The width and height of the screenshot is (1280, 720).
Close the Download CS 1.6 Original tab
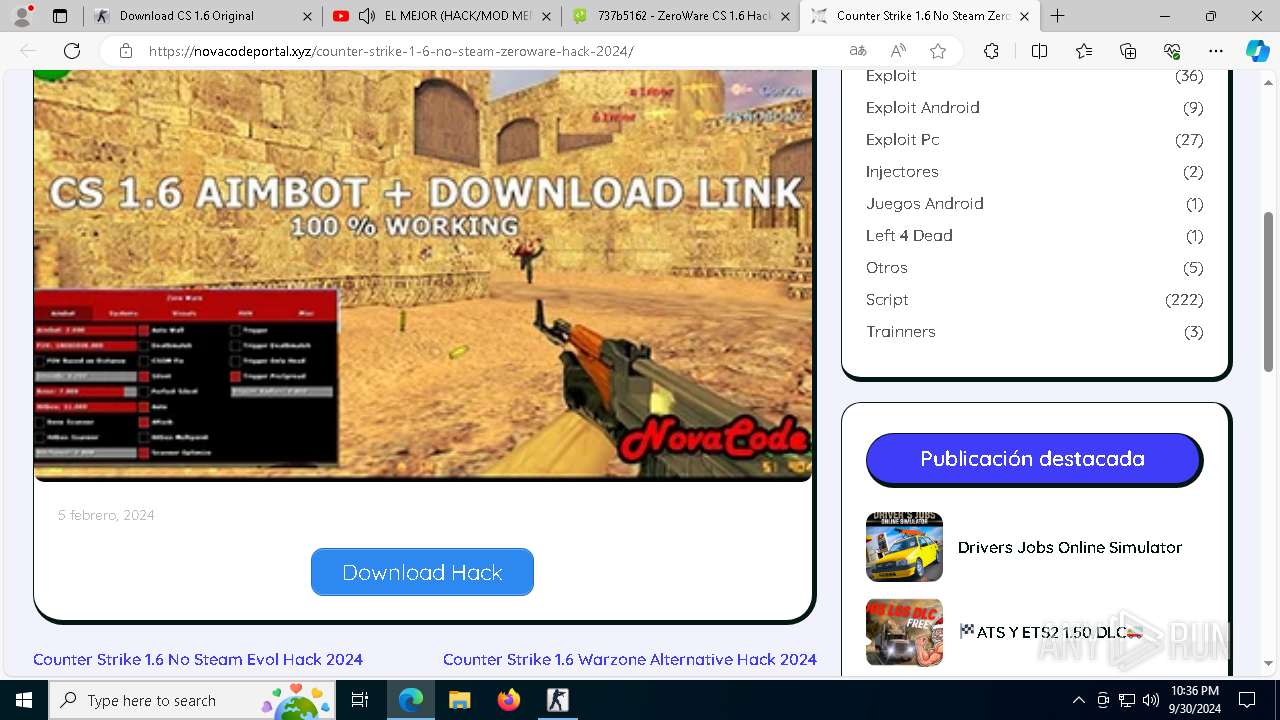pos(307,16)
